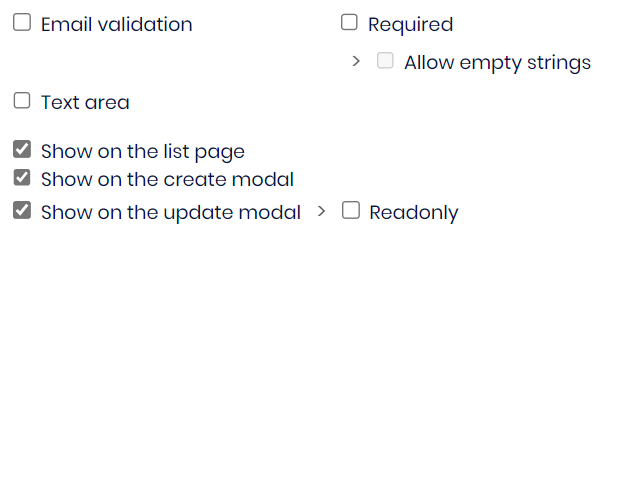
Task: Click the 'Text area' label text
Action: point(85,102)
